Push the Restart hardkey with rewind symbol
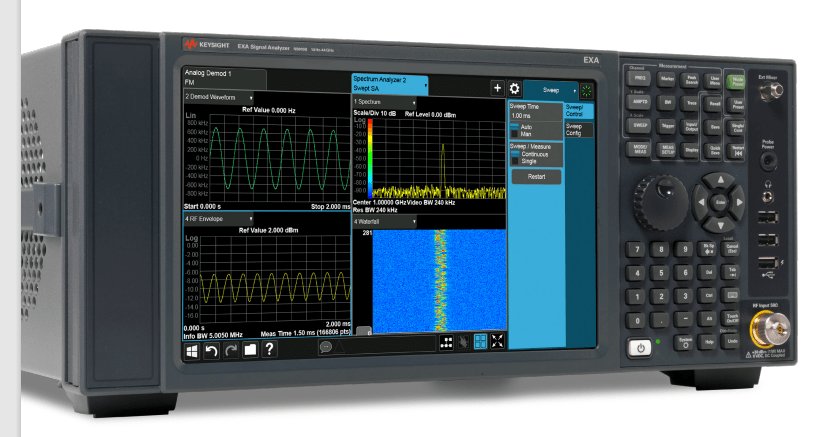This screenshot has height=437, width=828. 738,151
